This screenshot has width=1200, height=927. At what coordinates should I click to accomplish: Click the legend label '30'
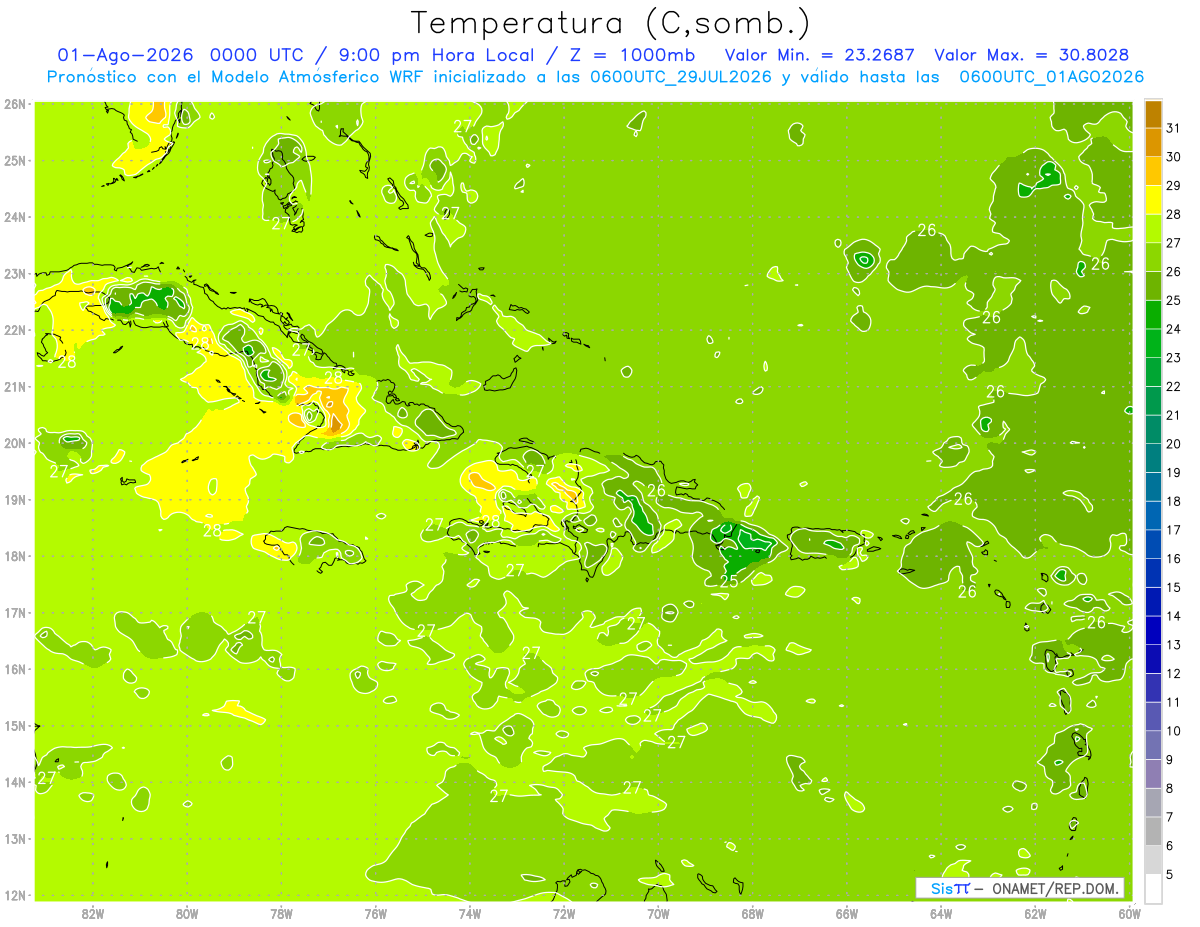[x=1173, y=157]
